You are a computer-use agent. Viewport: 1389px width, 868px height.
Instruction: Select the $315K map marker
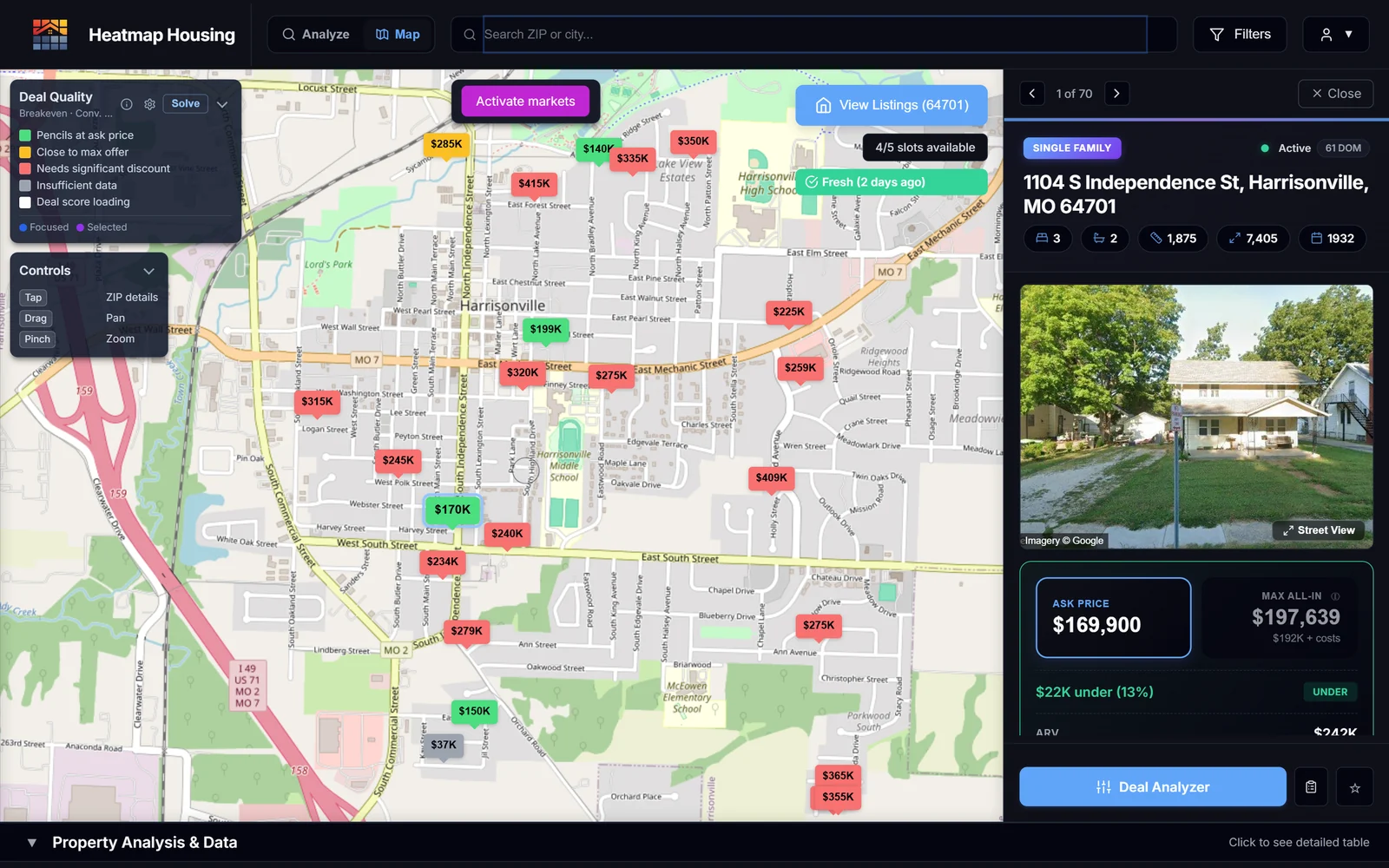pos(317,402)
